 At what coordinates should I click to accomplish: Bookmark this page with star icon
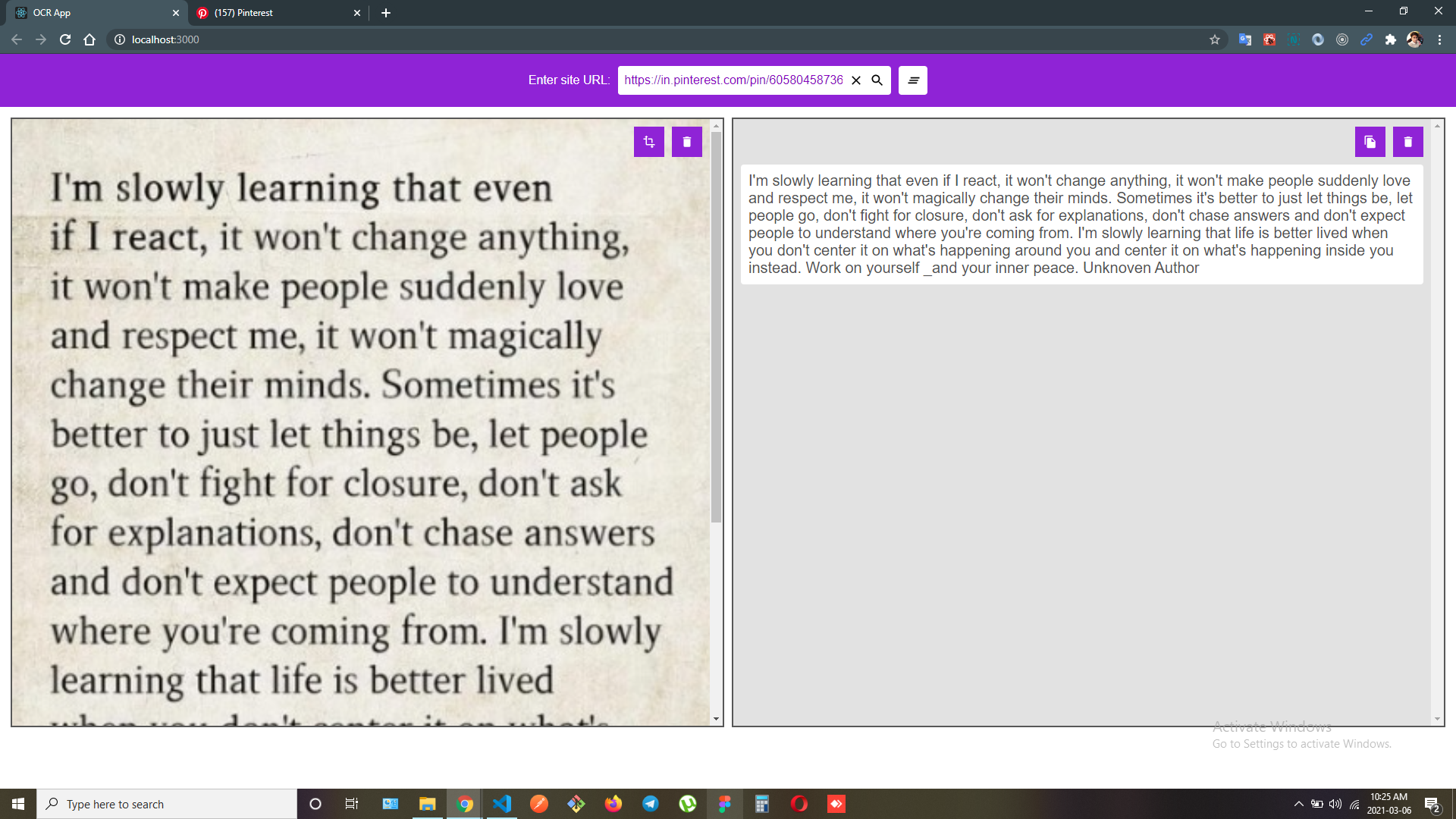[1215, 39]
